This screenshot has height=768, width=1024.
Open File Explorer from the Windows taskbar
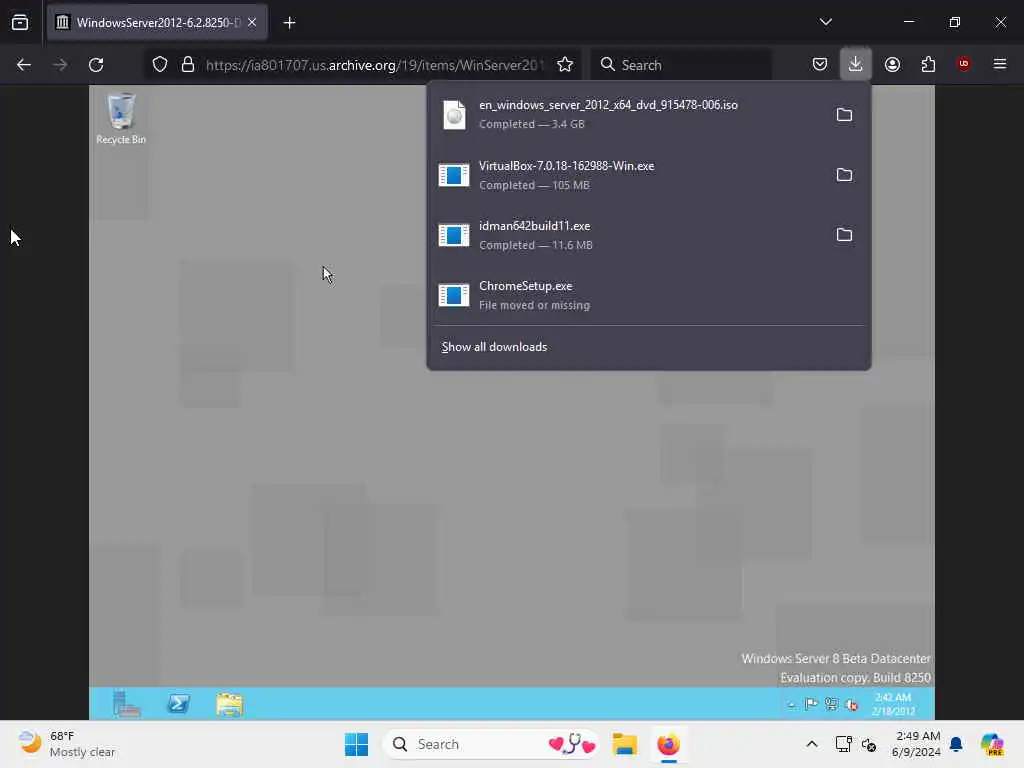624,744
